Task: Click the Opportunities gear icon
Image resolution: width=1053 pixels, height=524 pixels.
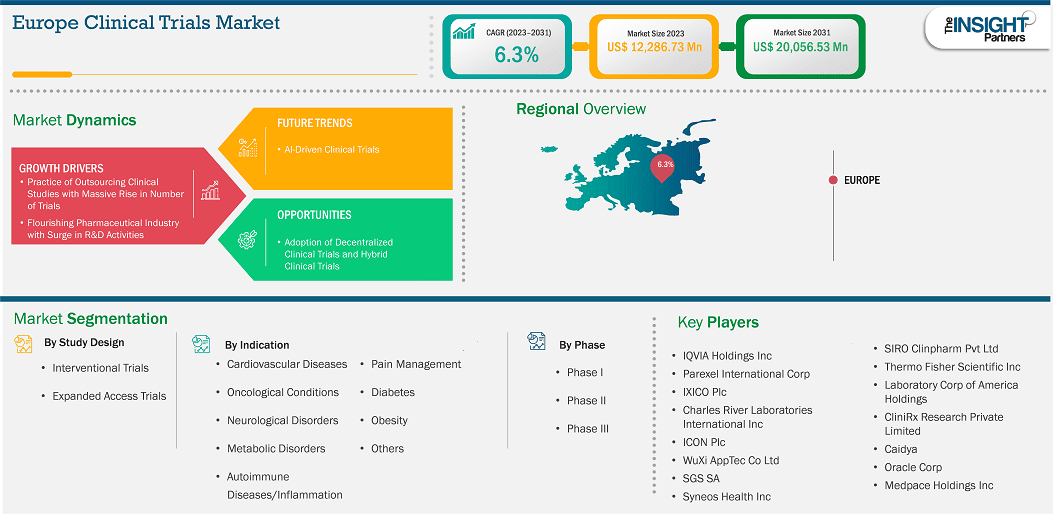Action: point(248,240)
